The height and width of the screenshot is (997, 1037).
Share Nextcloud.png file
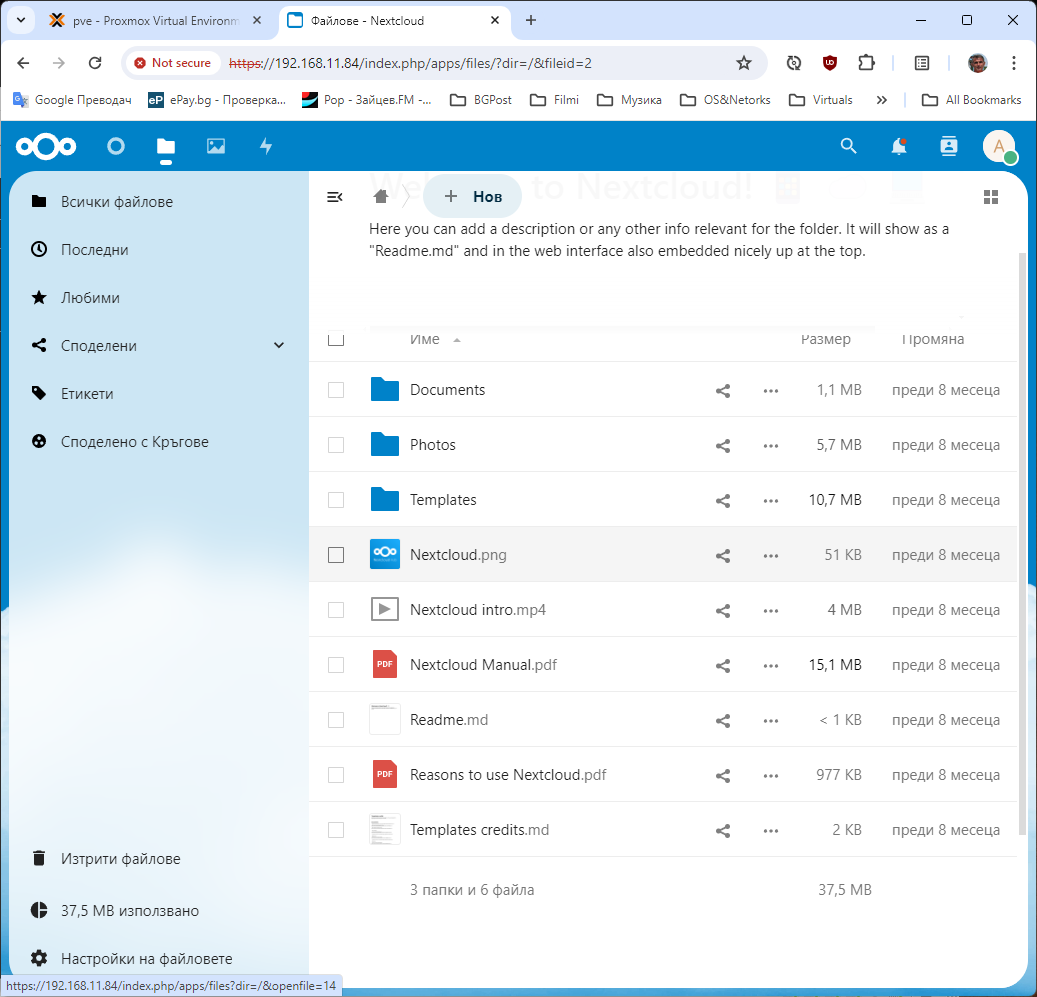pyautogui.click(x=723, y=555)
